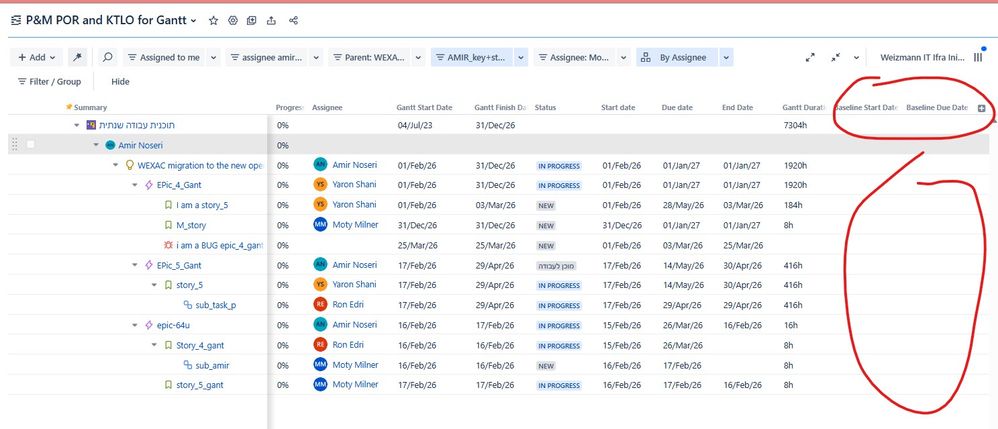Collapse all rows using collapse arrows icon

(836, 57)
